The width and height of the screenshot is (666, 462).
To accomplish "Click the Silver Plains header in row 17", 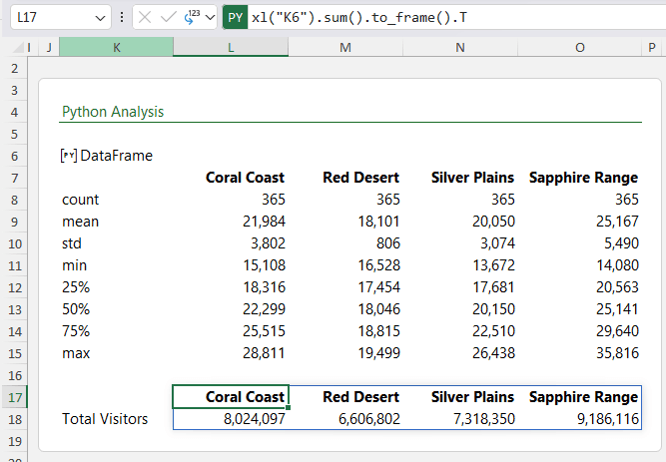I will [473, 397].
